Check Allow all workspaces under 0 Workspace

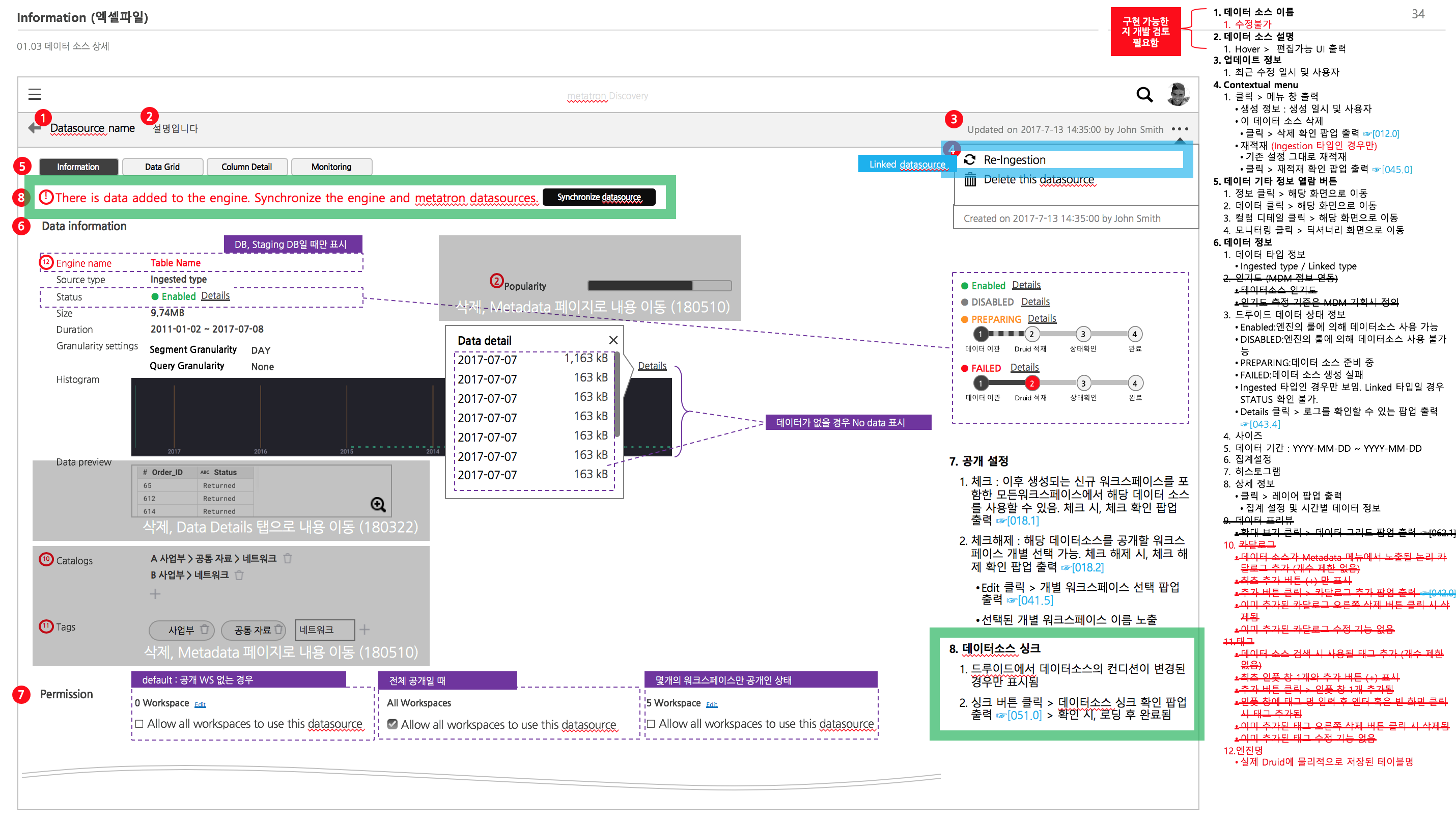[139, 724]
